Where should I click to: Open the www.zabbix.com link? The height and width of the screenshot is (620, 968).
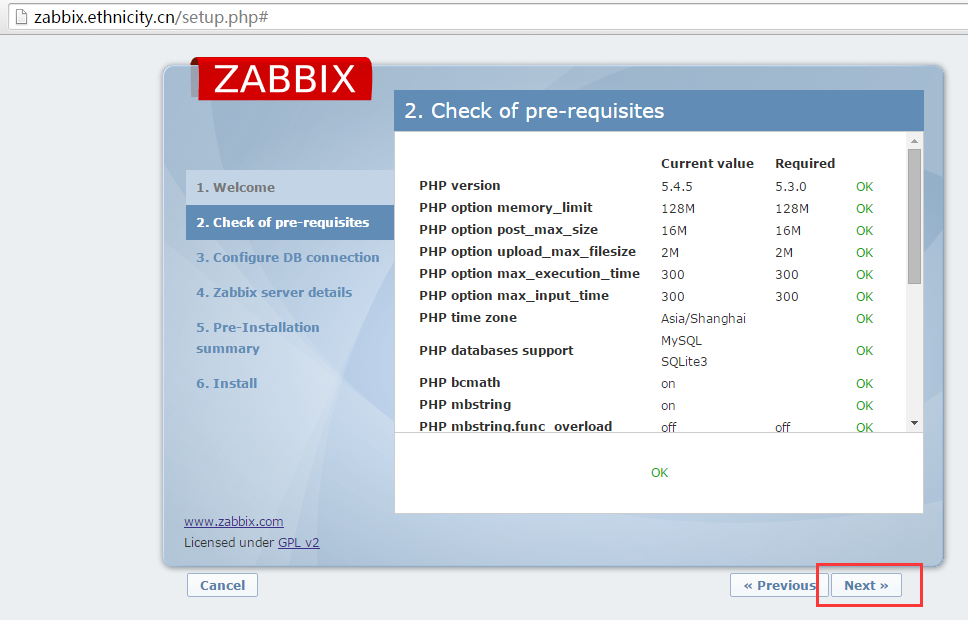tap(233, 521)
